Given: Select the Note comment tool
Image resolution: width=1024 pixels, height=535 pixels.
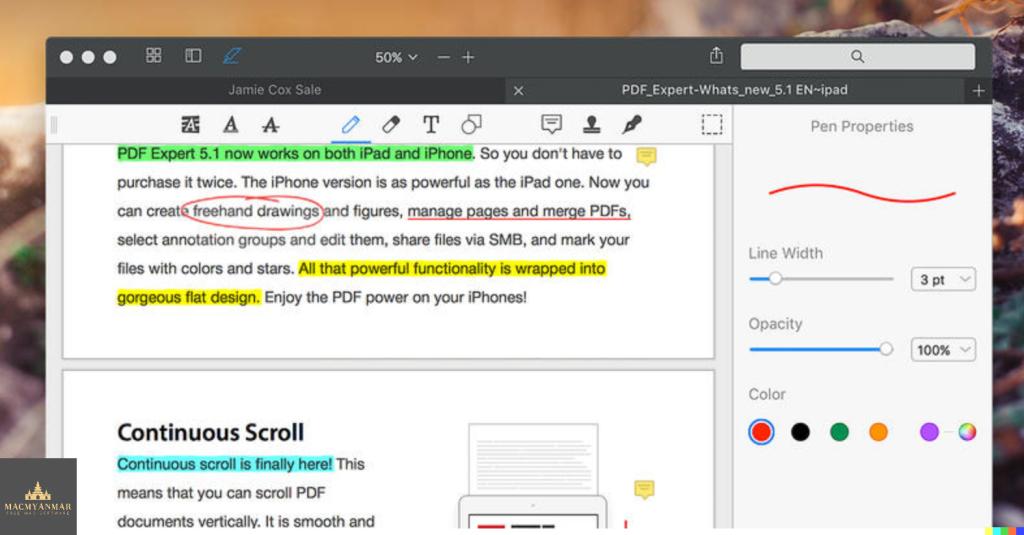Looking at the screenshot, I should [x=551, y=124].
